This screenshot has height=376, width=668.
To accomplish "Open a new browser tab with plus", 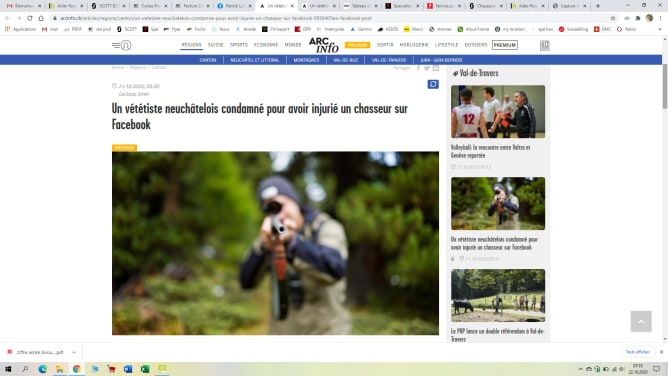I will 598,6.
